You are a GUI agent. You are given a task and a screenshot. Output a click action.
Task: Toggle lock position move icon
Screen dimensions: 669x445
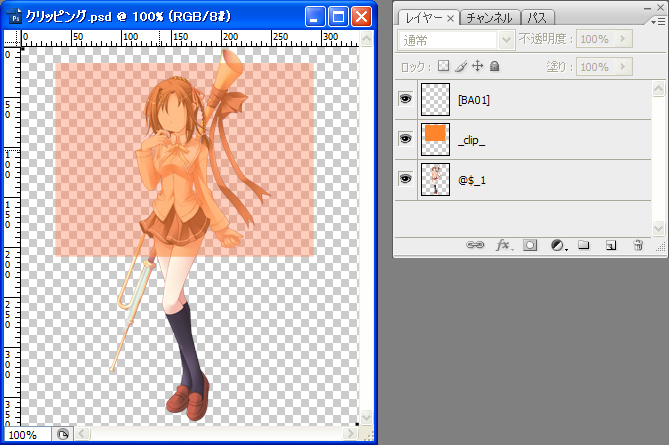point(477,66)
